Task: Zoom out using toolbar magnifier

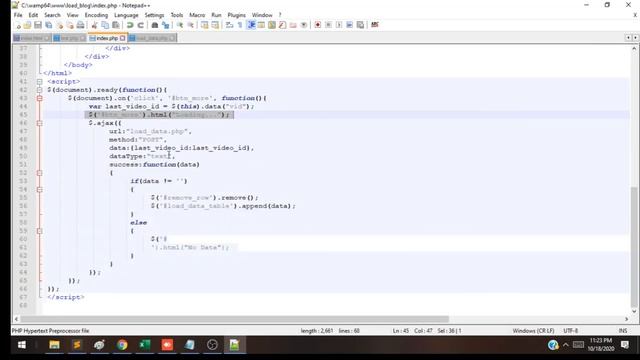Action: tap(190, 25)
